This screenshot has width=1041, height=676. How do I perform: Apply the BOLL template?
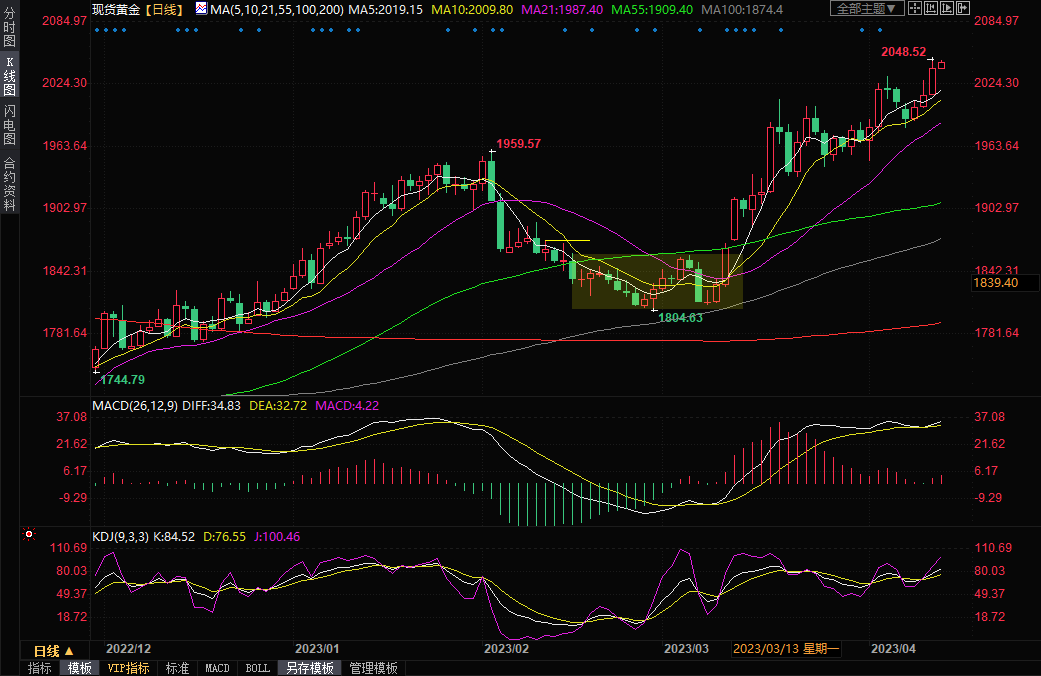pos(257,668)
